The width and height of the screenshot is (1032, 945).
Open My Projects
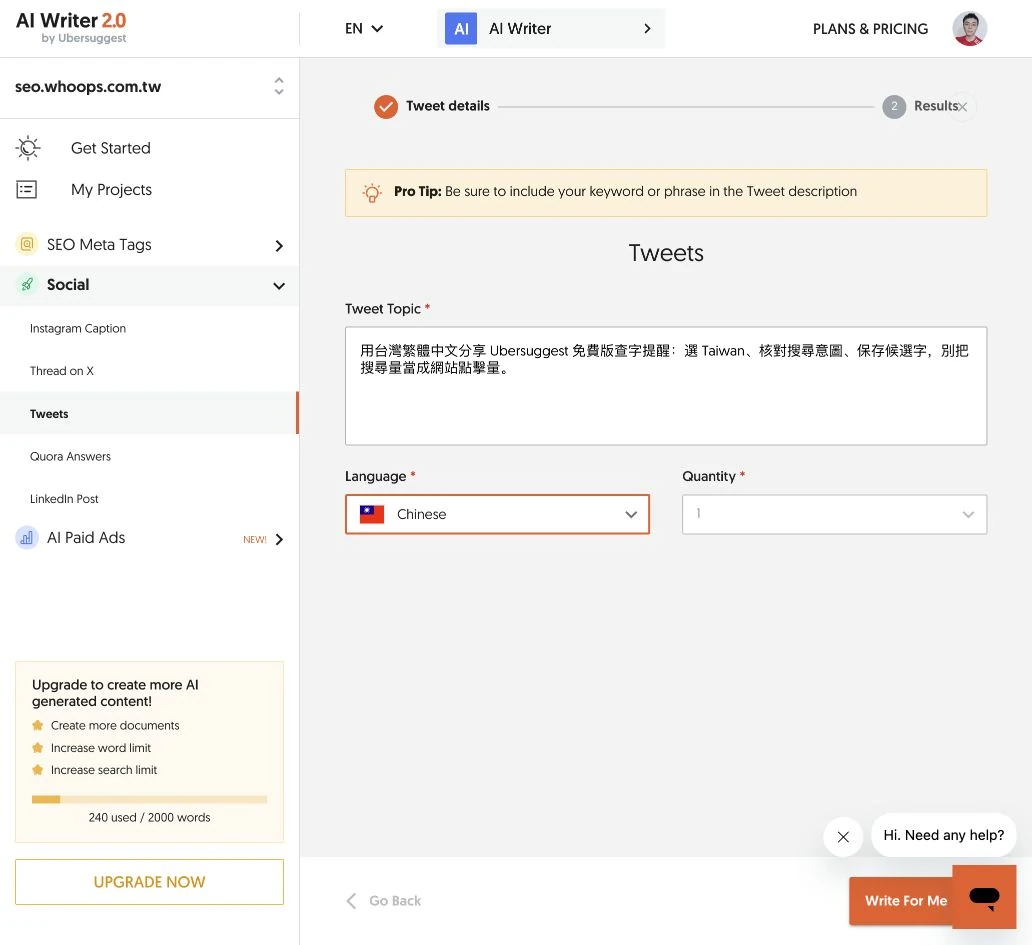tap(111, 190)
